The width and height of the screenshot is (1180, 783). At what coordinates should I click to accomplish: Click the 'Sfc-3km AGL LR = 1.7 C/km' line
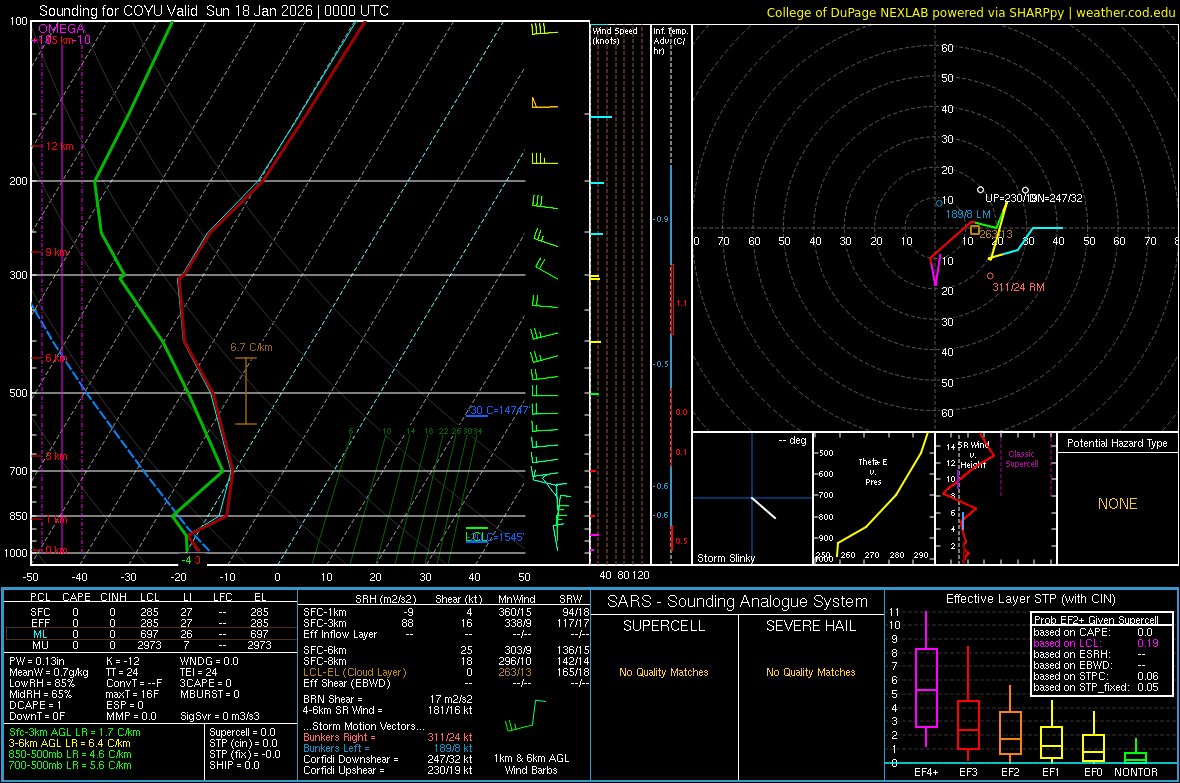(75, 732)
